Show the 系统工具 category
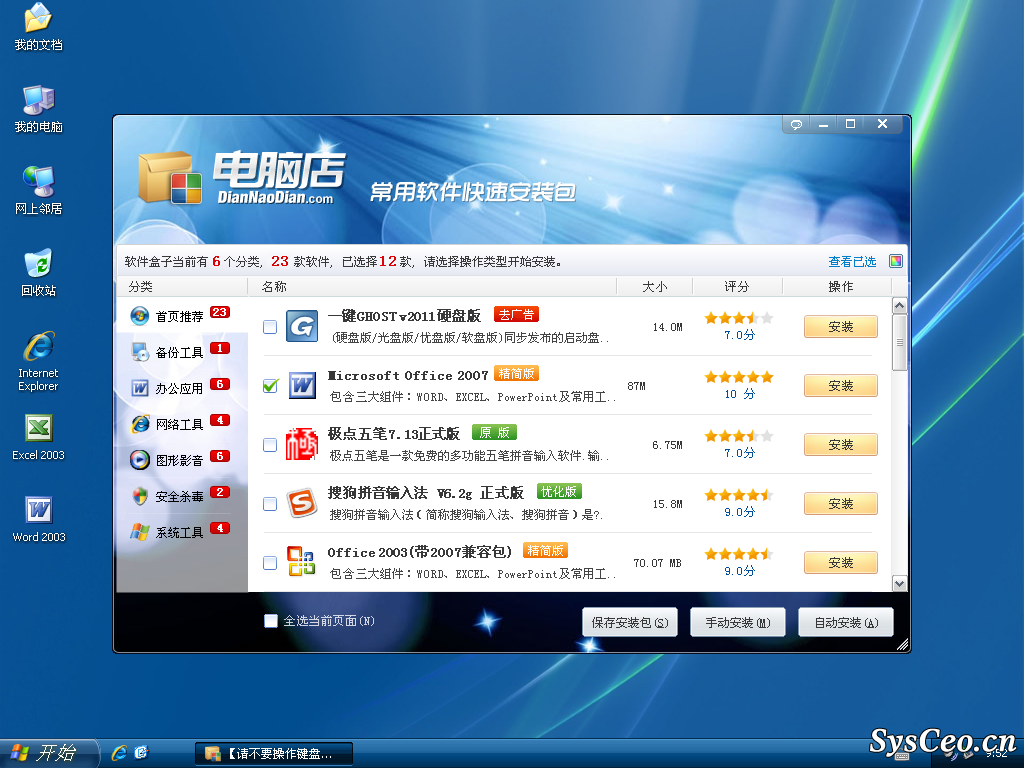 [182, 532]
